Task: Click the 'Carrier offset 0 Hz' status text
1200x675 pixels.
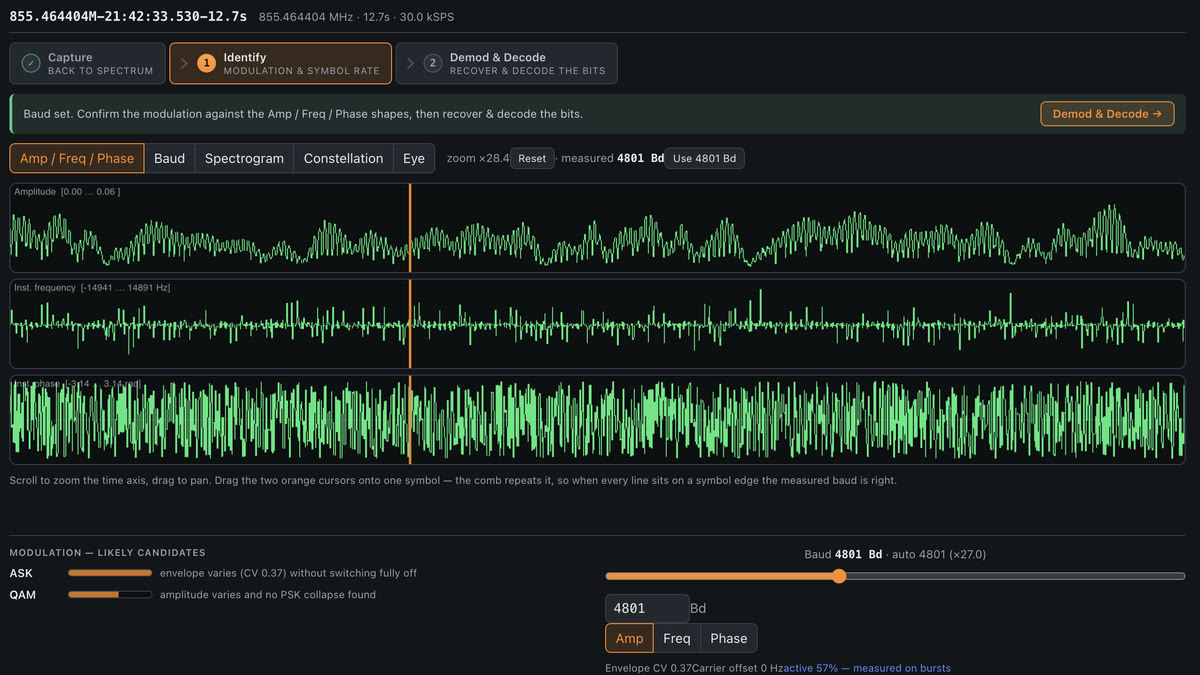Action: pyautogui.click(x=736, y=668)
